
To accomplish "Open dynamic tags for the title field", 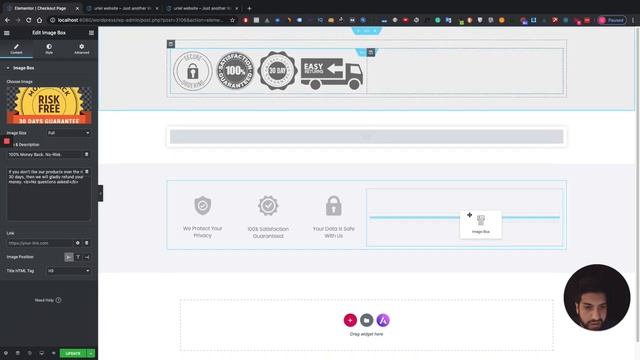I will point(87,154).
